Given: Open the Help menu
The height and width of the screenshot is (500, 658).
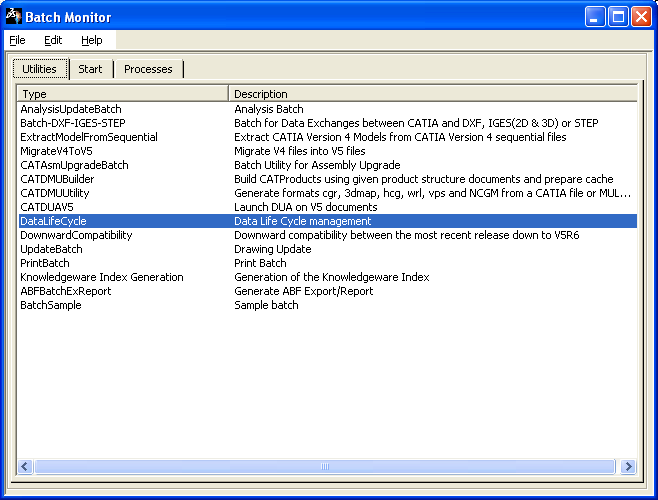Looking at the screenshot, I should [x=91, y=40].
